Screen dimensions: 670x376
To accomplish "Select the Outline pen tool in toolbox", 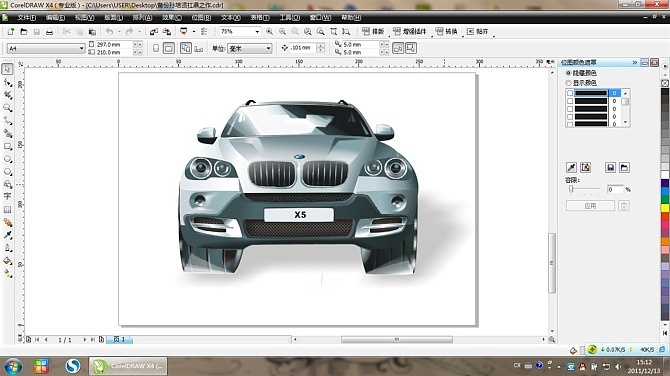I will click(x=7, y=248).
